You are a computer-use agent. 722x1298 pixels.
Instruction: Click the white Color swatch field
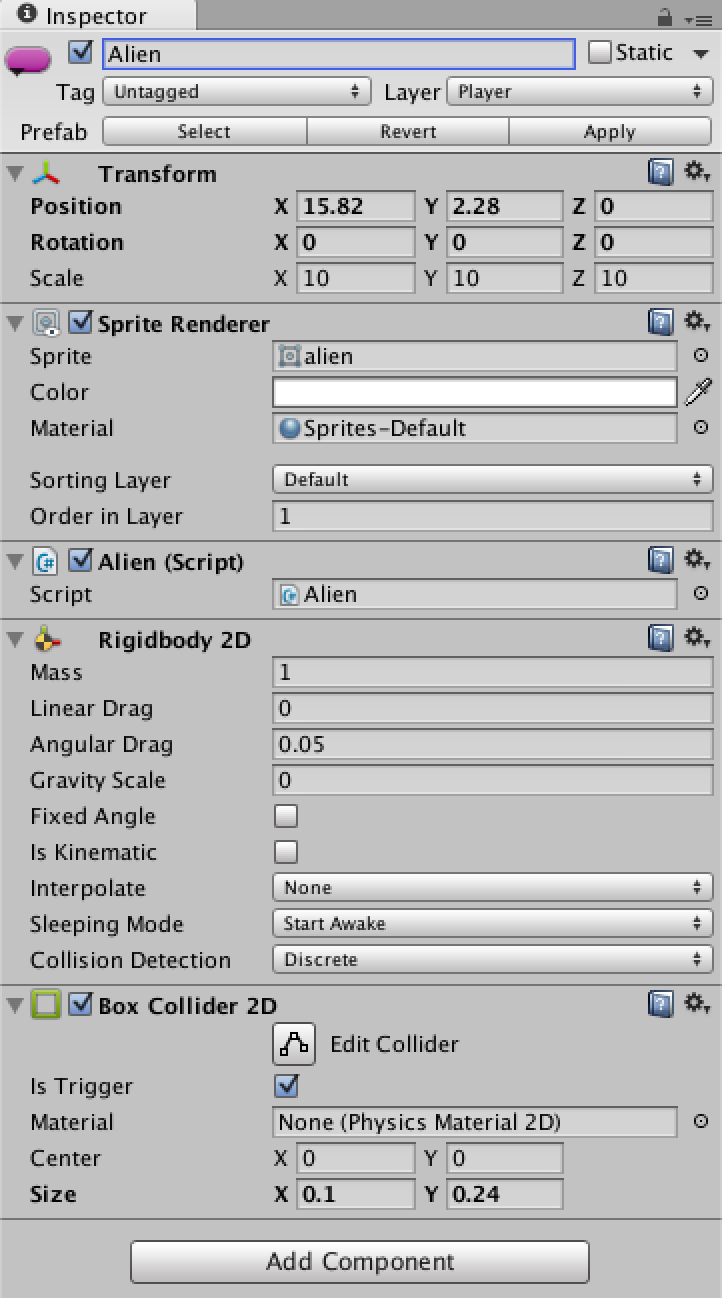(x=474, y=392)
